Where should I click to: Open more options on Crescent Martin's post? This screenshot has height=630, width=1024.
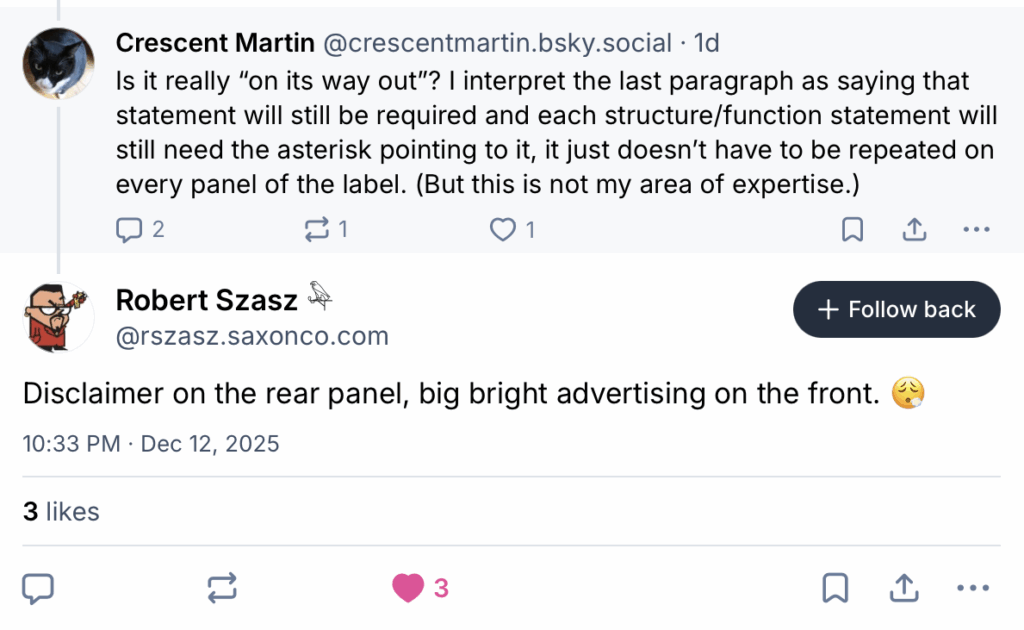(976, 229)
